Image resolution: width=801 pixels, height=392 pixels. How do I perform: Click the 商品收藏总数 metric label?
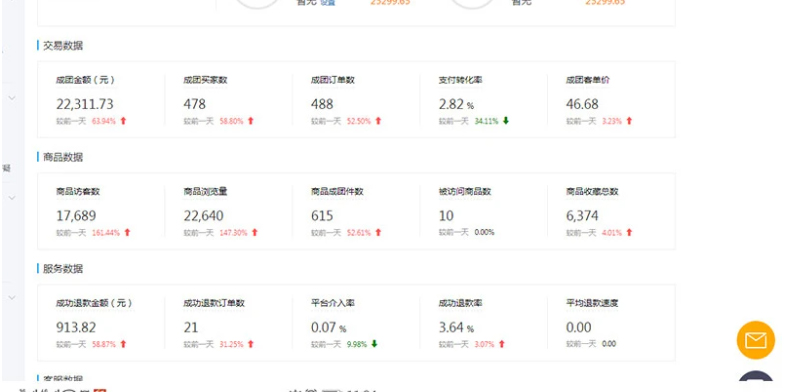click(x=592, y=192)
